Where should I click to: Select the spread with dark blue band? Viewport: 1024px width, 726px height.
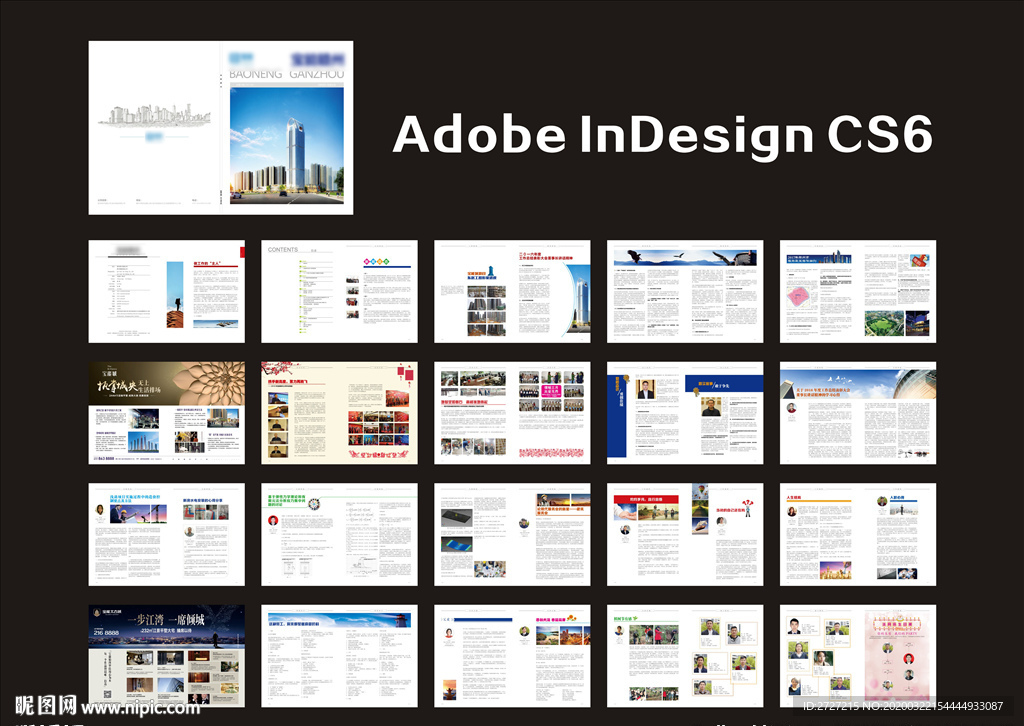[685, 413]
